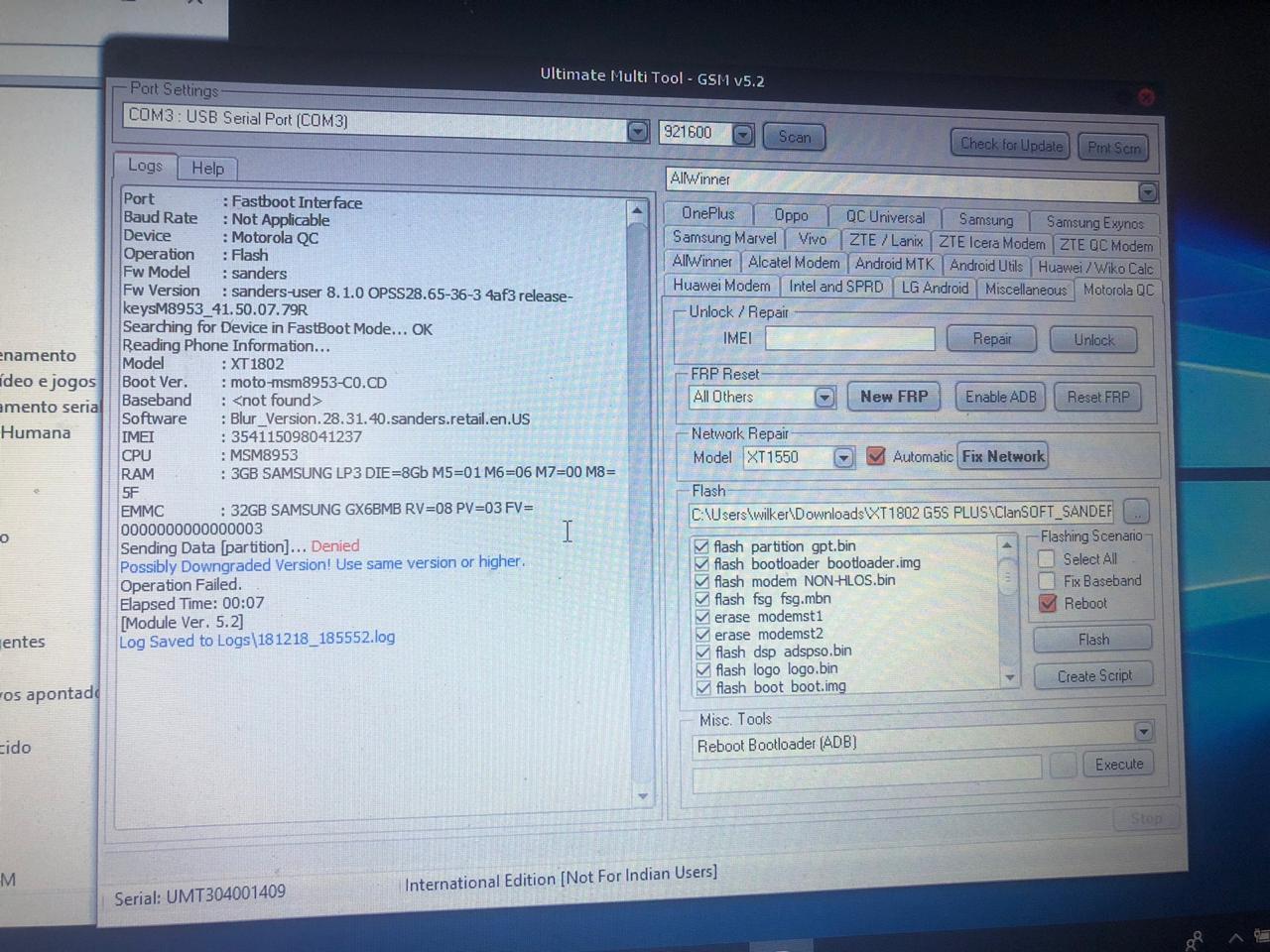Image resolution: width=1270 pixels, height=952 pixels.
Task: Start flashing with the Flash button
Action: coord(1093,640)
